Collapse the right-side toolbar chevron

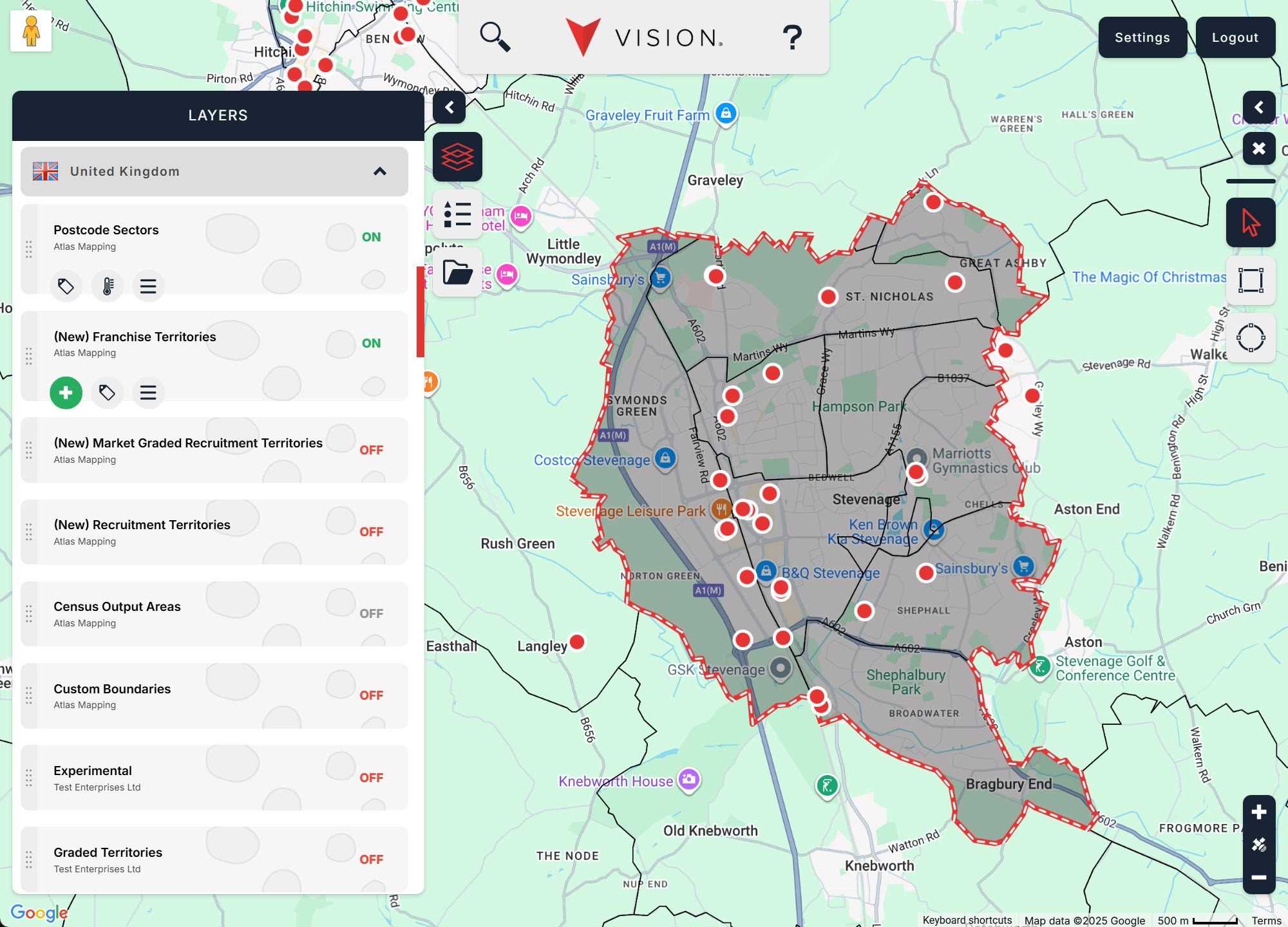(x=1260, y=107)
